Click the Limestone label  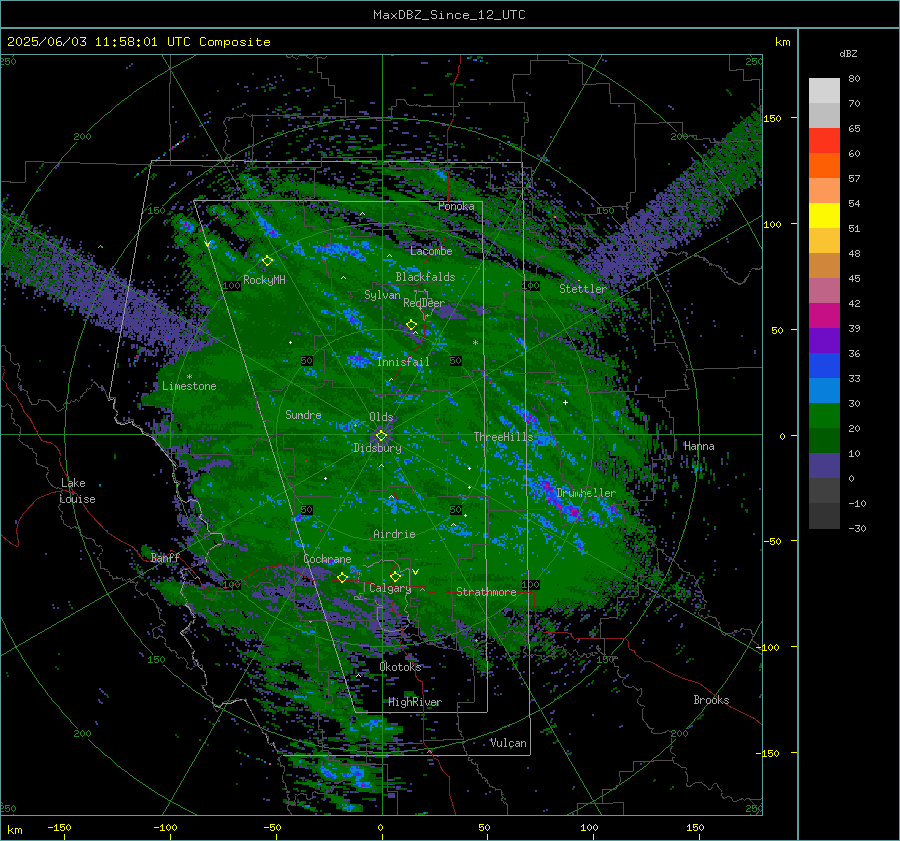189,386
